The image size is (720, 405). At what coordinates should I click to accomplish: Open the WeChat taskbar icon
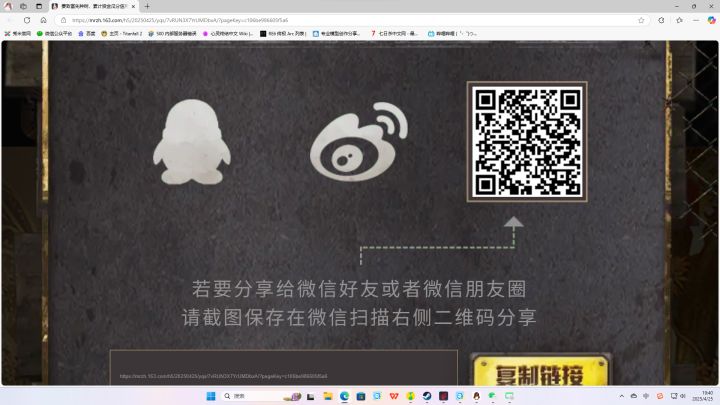pos(493,396)
